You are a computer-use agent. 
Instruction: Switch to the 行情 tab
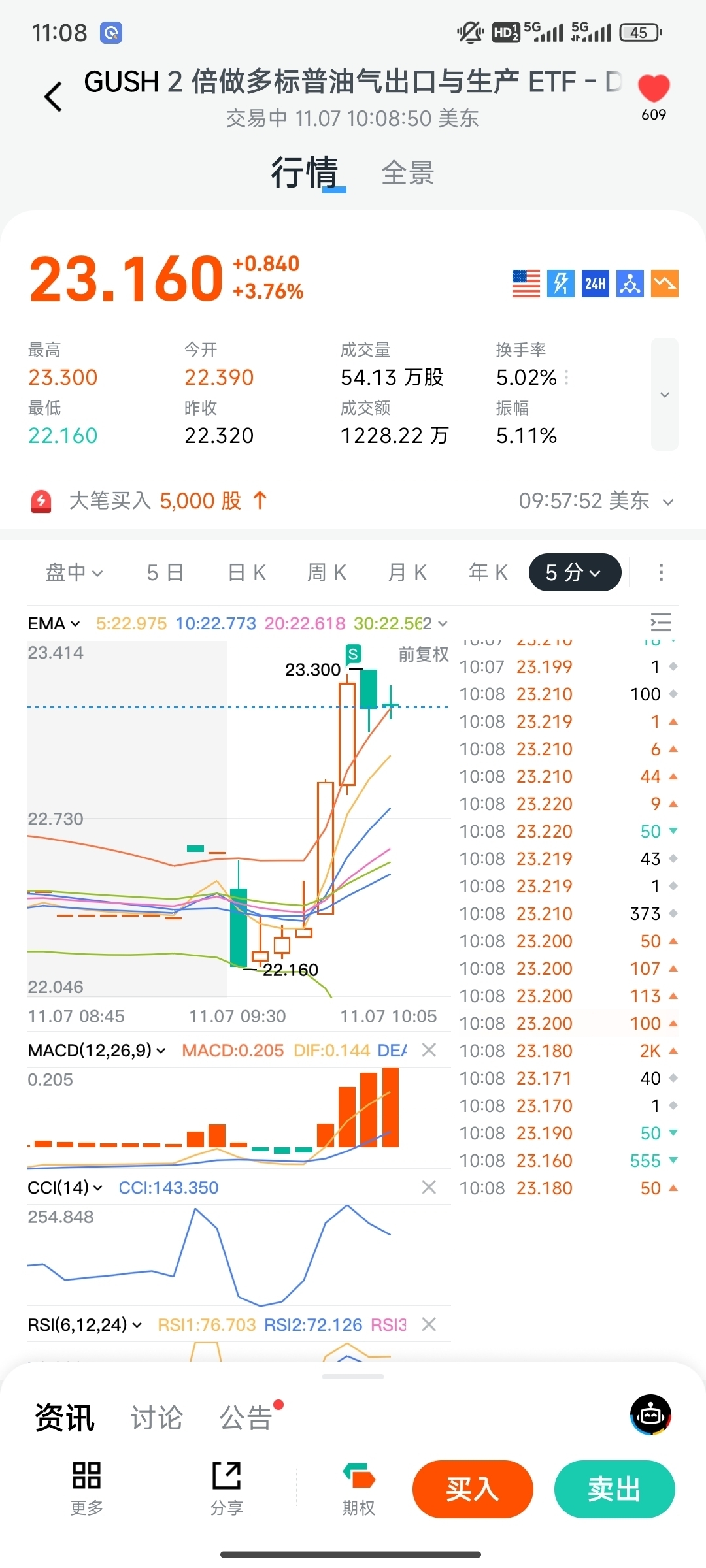pos(305,173)
